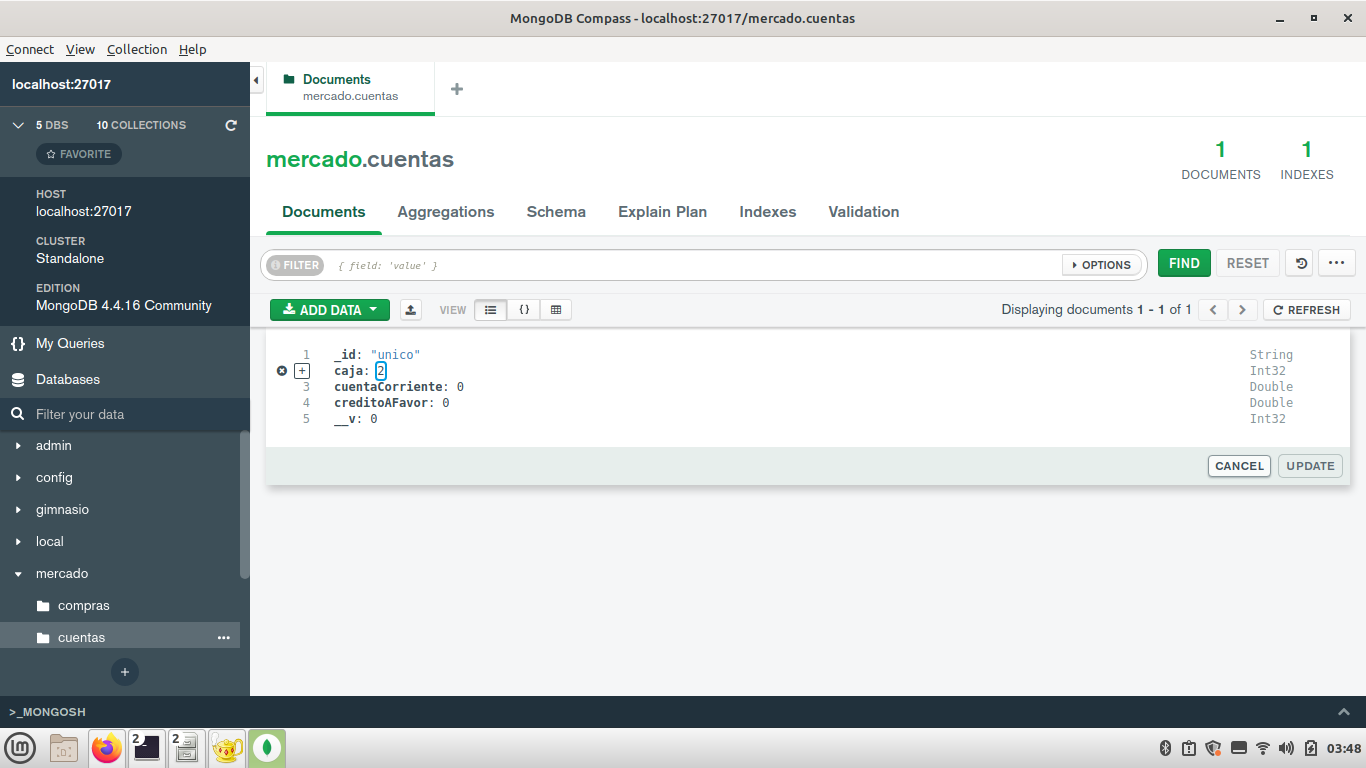Go to next page of documents
Viewport: 1366px width, 768px height.
pyautogui.click(x=1242, y=310)
